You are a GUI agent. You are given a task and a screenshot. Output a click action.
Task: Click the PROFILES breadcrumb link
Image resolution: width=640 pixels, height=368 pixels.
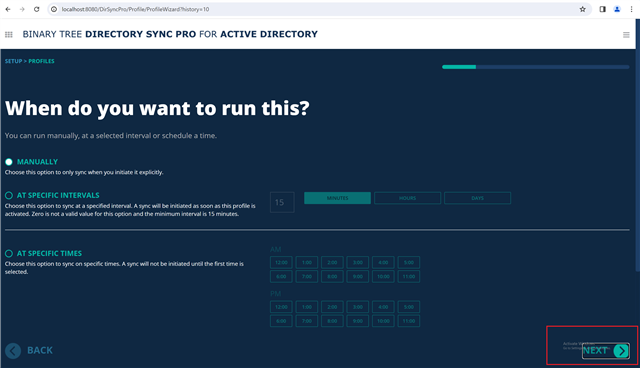point(41,61)
